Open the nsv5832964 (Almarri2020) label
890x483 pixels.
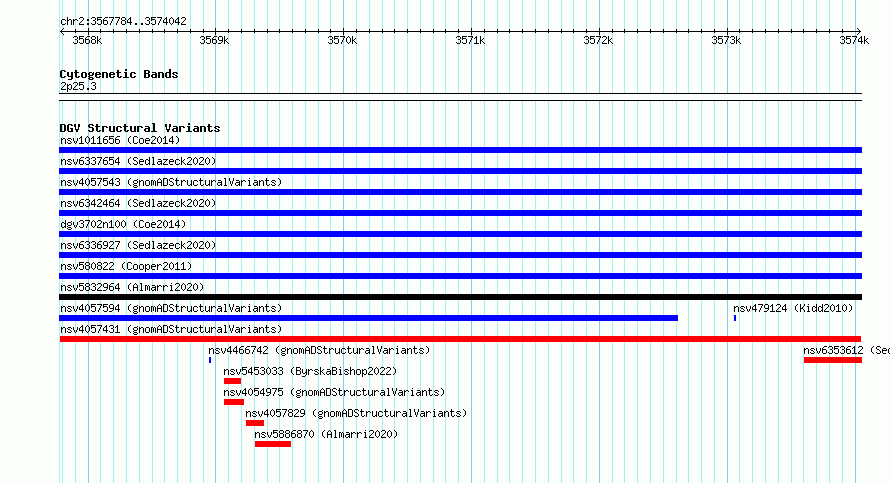point(132,287)
